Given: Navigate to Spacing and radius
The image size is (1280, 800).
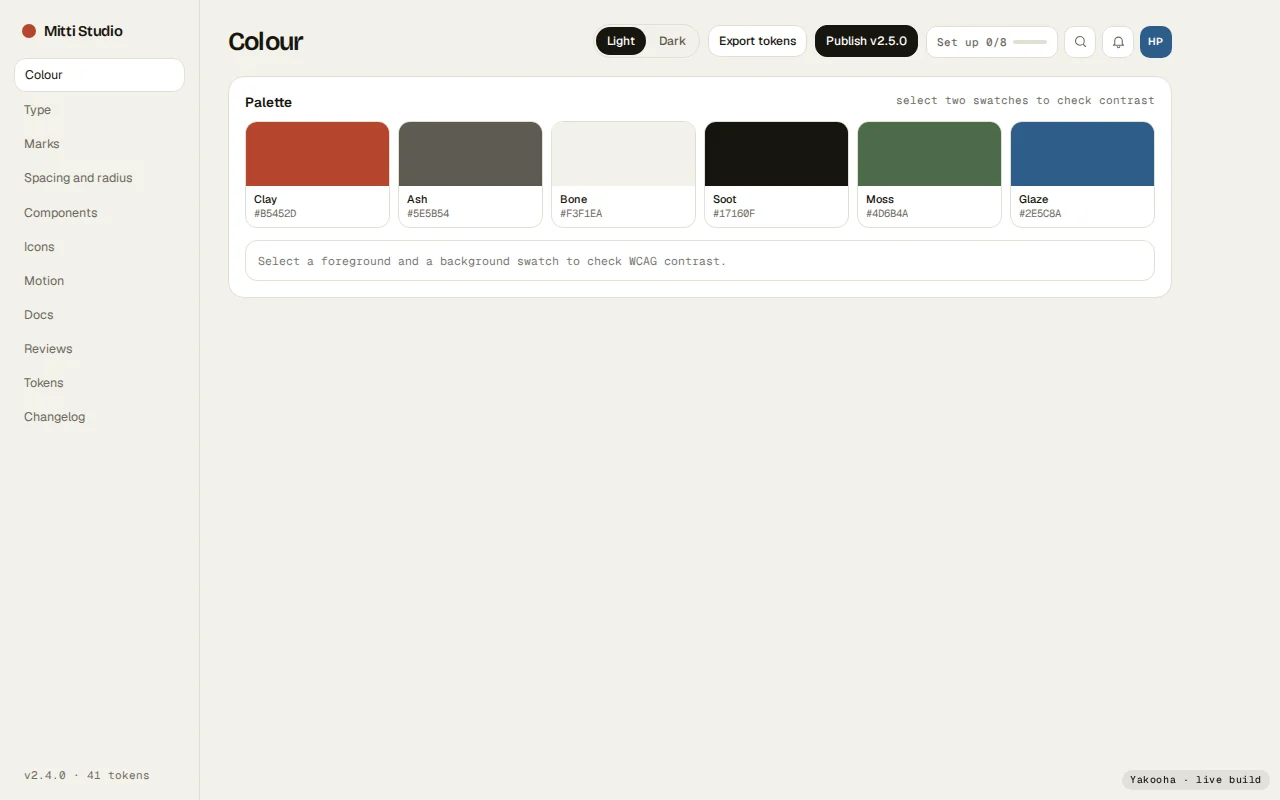Looking at the screenshot, I should point(99,178).
